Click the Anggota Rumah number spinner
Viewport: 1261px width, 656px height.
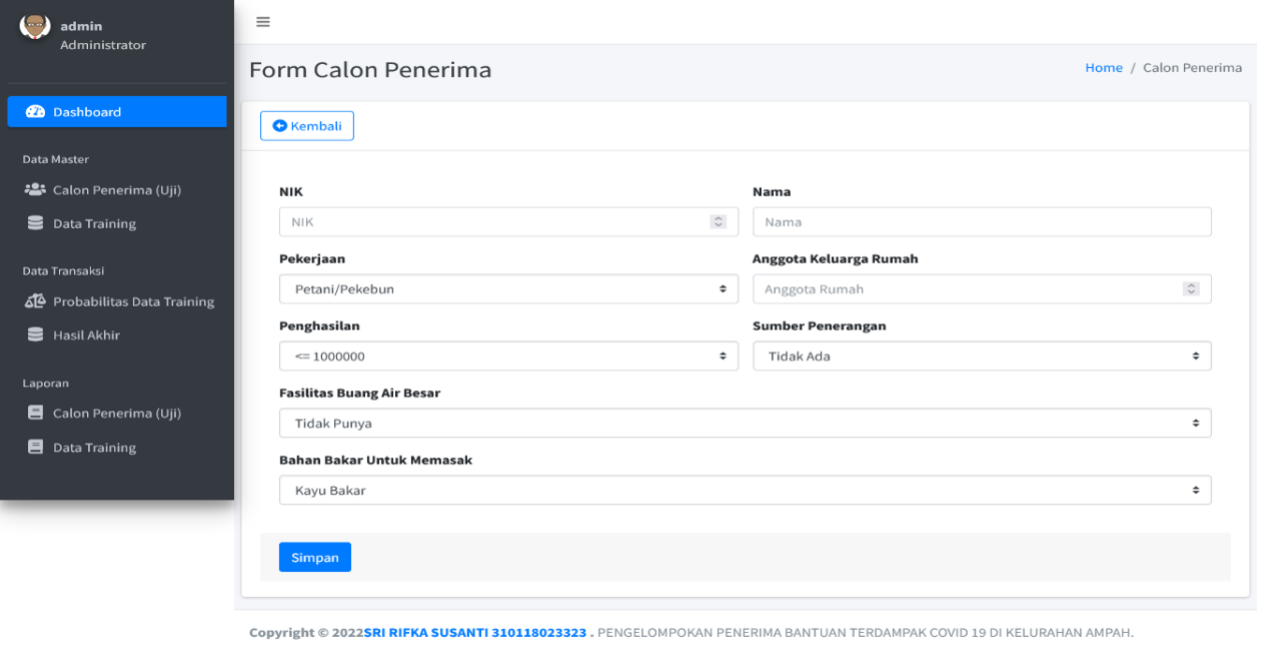(1191, 289)
